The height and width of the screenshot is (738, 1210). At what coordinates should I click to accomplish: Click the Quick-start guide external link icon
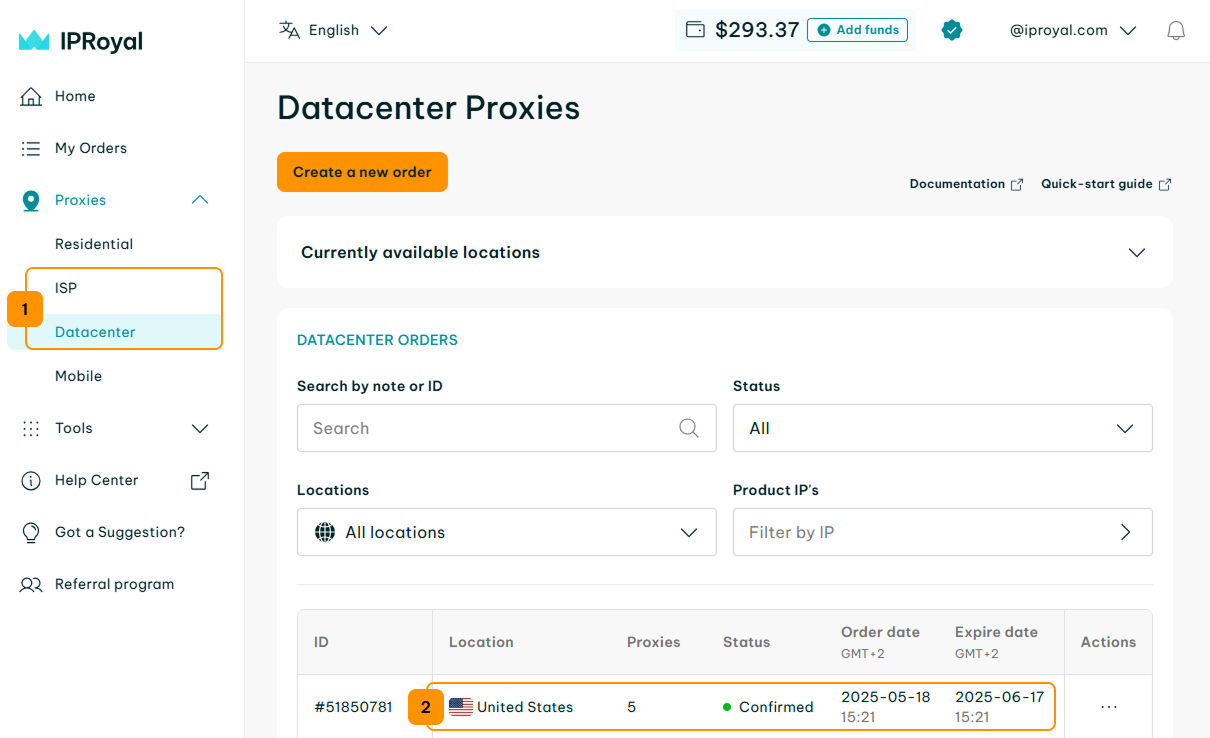click(x=1164, y=184)
